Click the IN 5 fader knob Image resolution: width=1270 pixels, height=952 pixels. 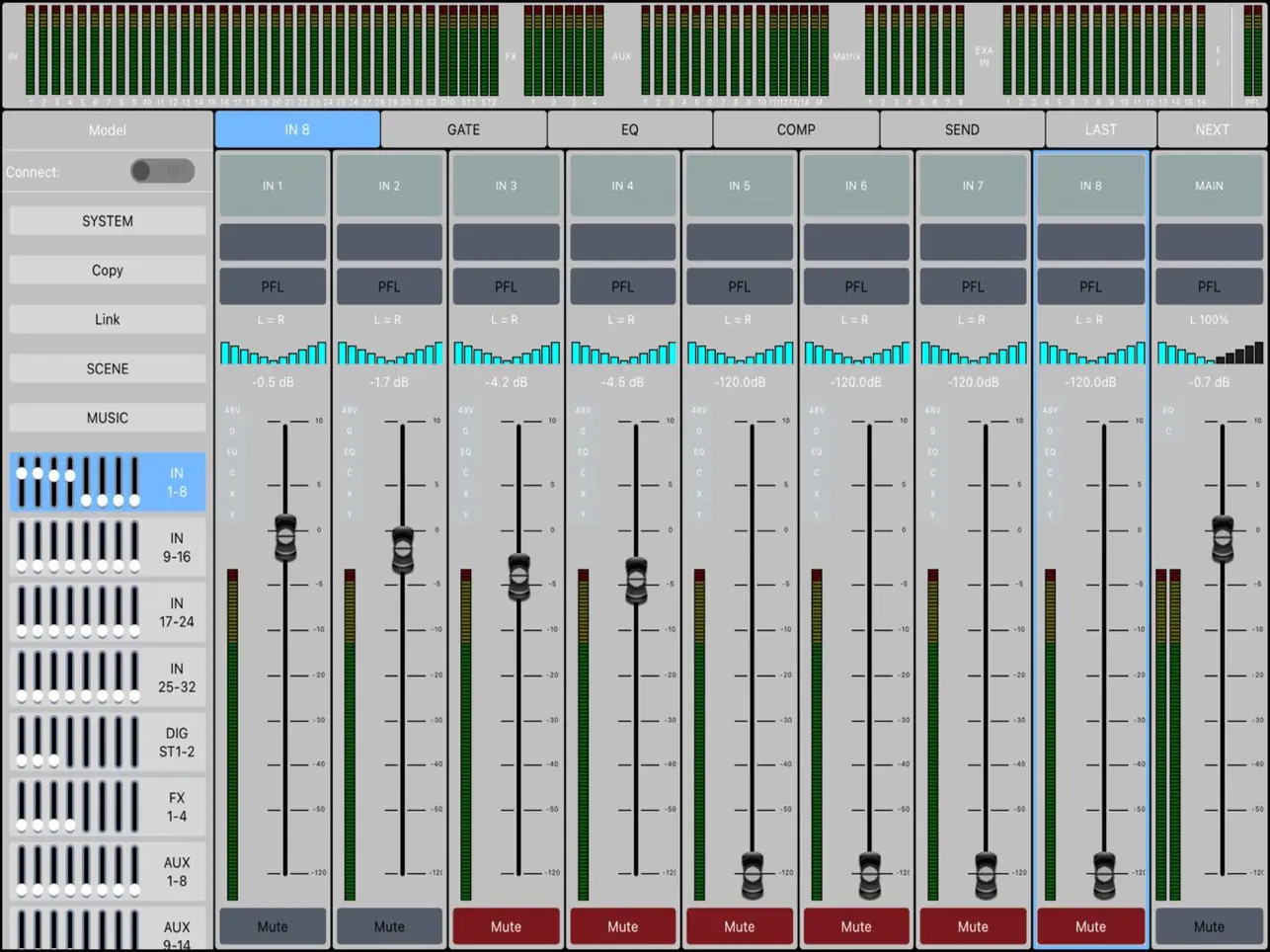coord(753,875)
